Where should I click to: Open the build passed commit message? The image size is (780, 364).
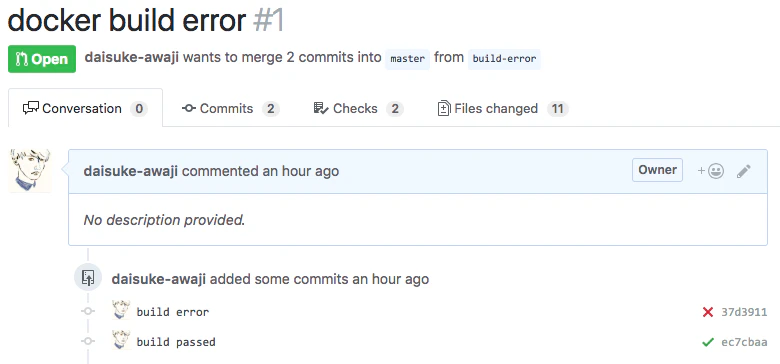(176, 342)
